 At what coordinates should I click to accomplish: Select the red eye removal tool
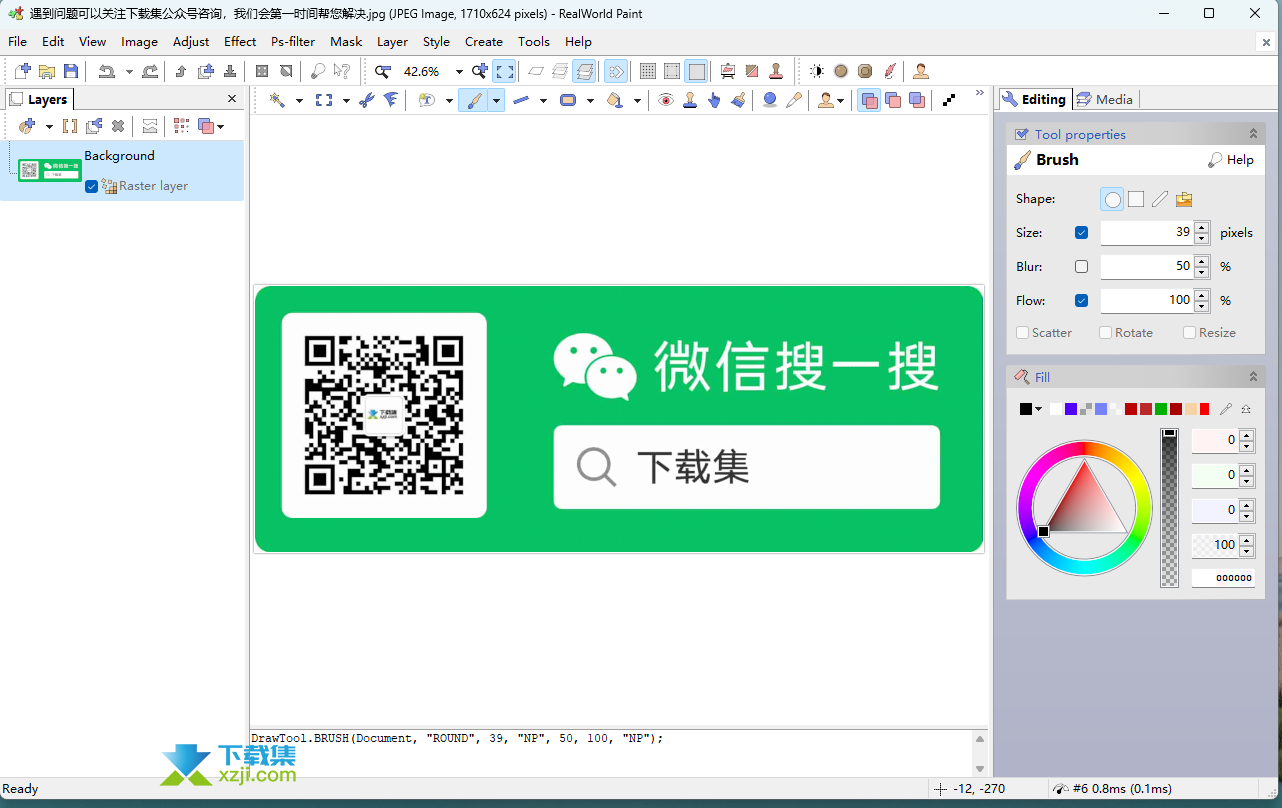tap(666, 100)
